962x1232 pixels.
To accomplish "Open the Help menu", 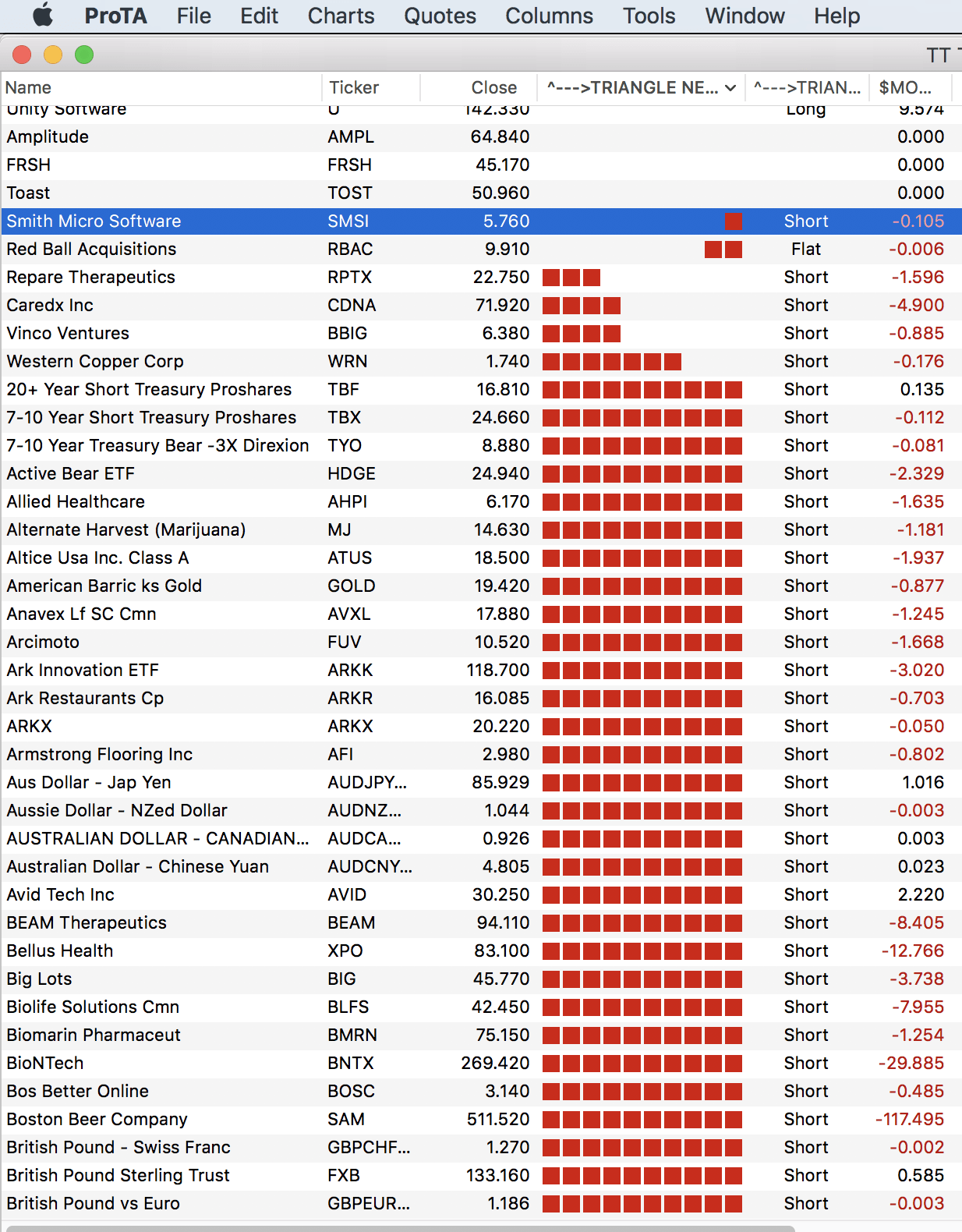I will click(x=836, y=16).
